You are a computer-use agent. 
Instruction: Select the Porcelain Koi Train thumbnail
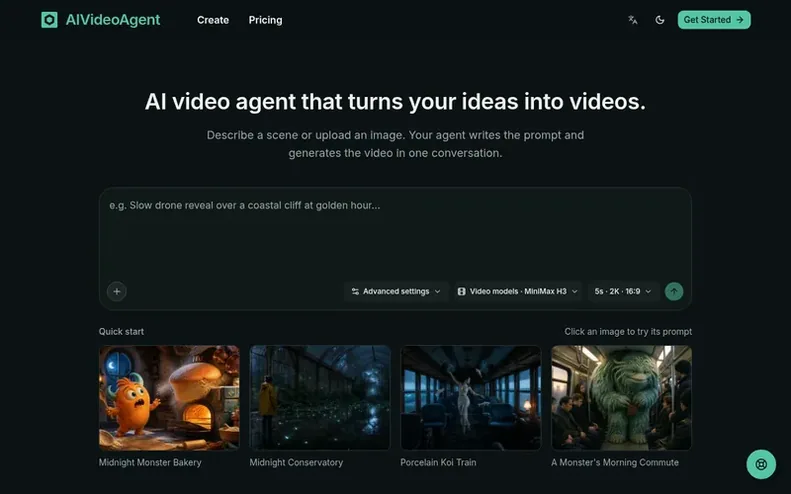click(471, 398)
